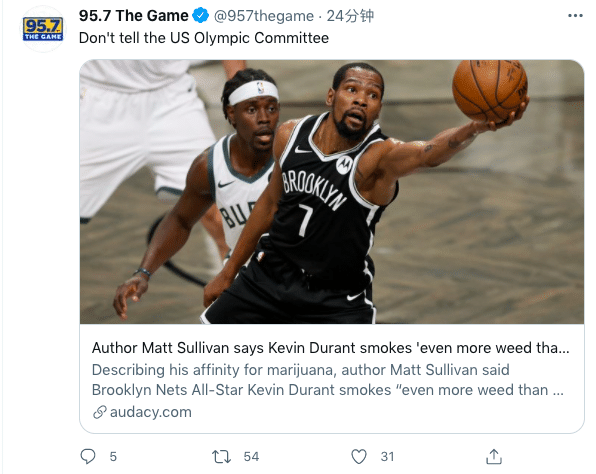Click the reply speech bubble icon
Image resolution: width=596 pixels, height=474 pixels.
[88, 456]
